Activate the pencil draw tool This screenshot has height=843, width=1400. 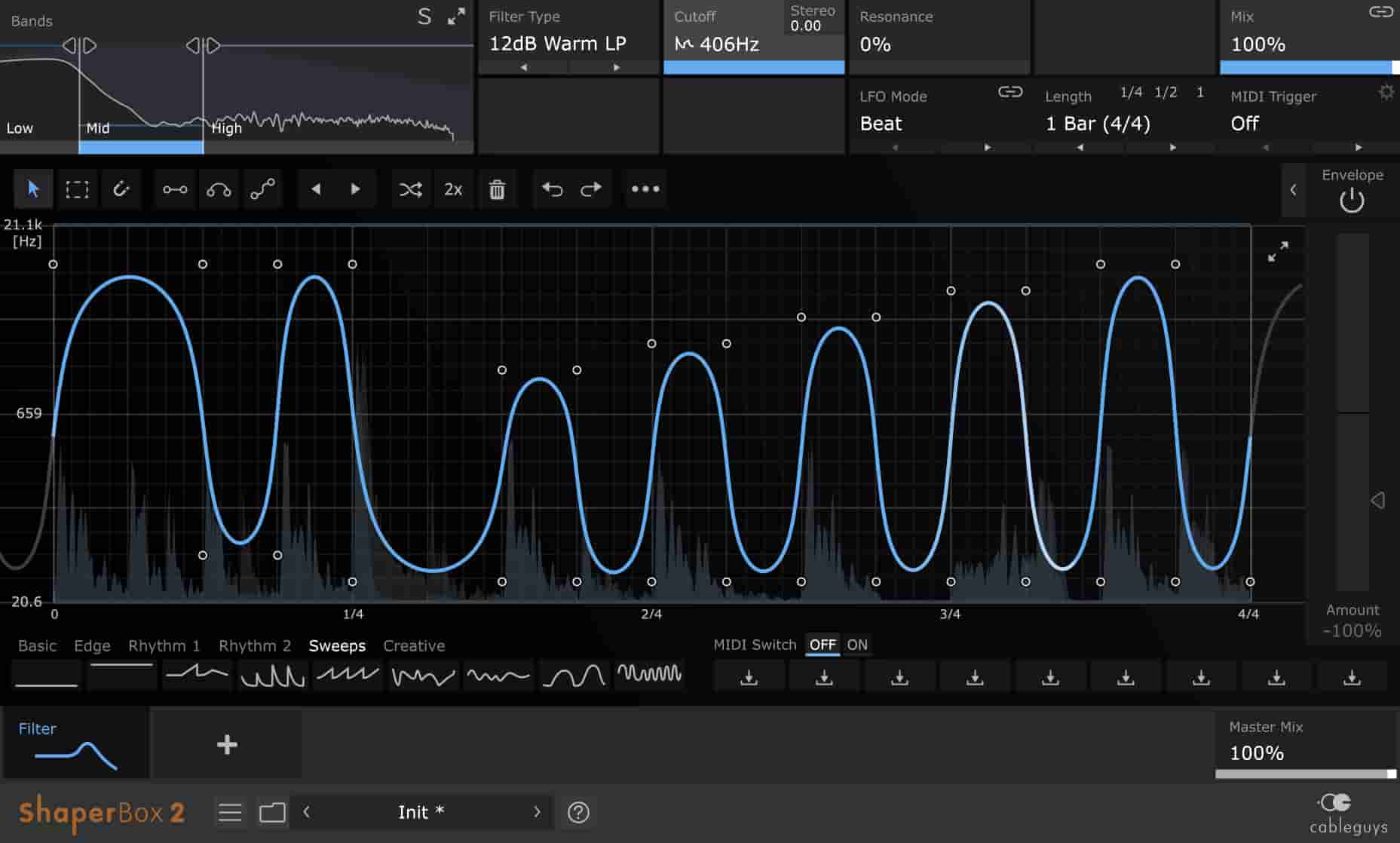click(x=121, y=189)
